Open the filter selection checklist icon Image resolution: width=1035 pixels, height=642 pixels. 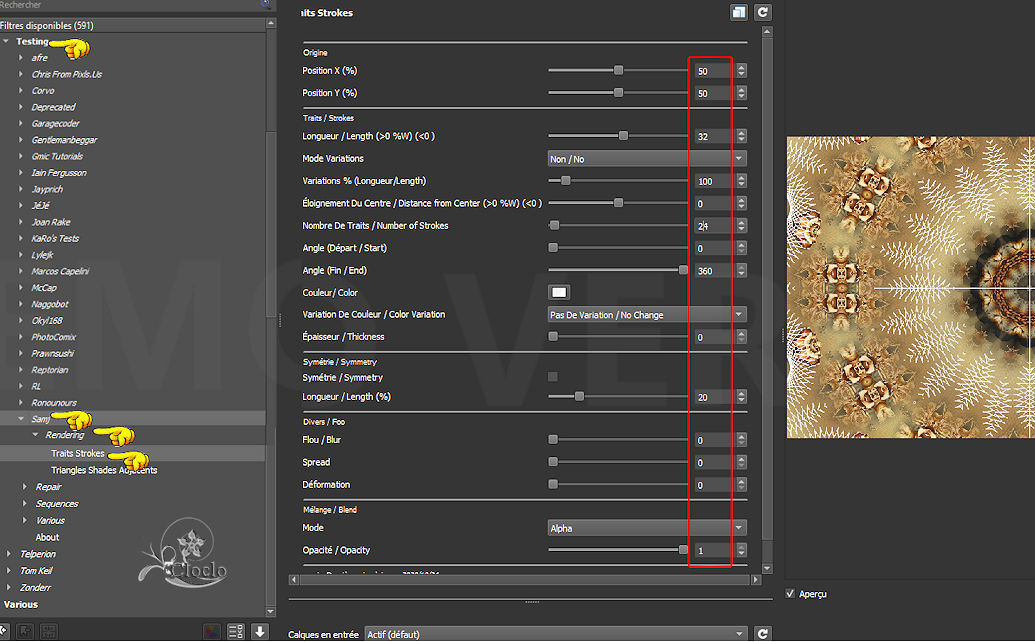236,631
